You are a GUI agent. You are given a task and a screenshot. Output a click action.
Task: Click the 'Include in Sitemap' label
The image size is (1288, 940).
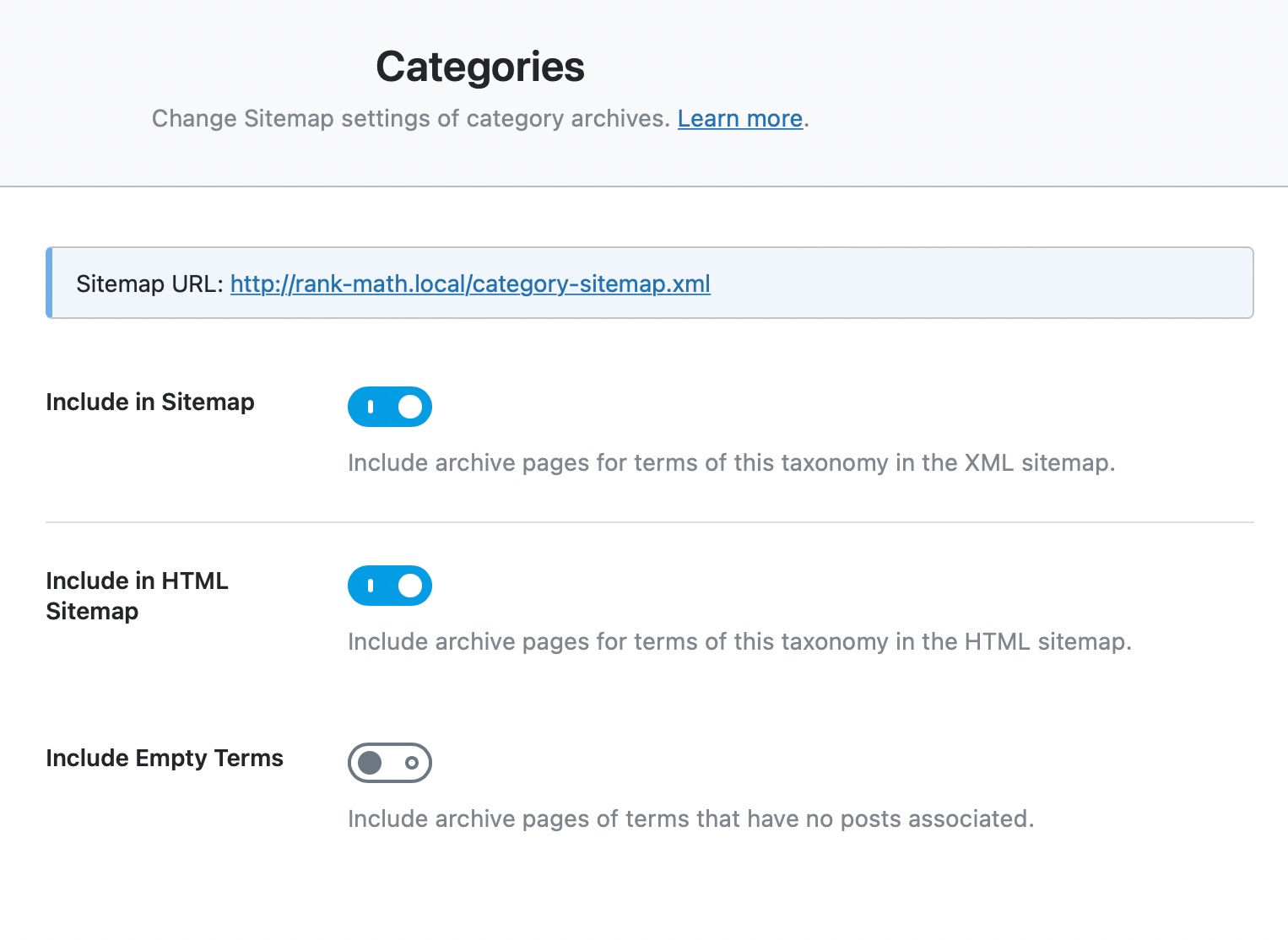tap(150, 402)
